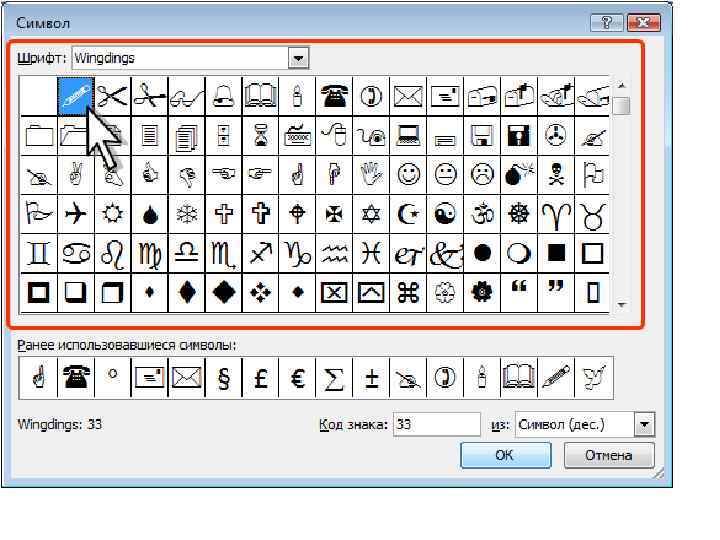Select the frowning face symbol
Image resolution: width=720 pixels, height=540 pixels.
click(x=482, y=175)
